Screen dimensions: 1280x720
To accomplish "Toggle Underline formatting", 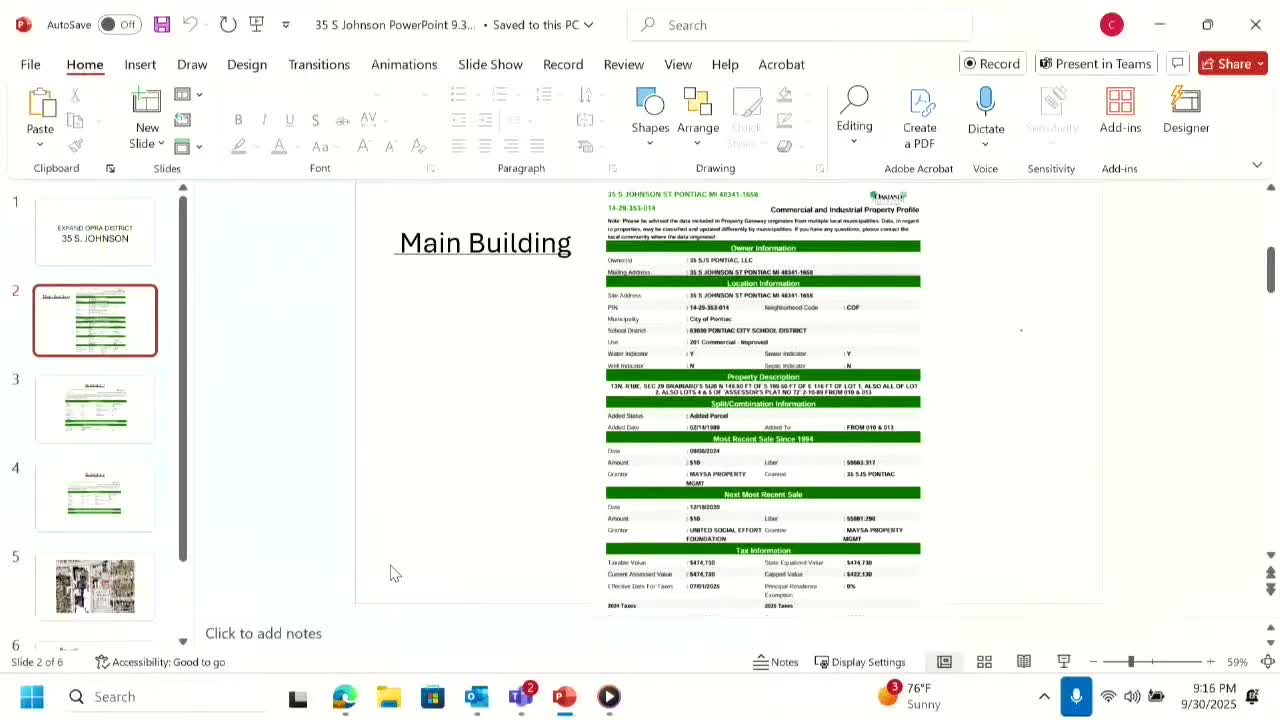I will tap(290, 120).
